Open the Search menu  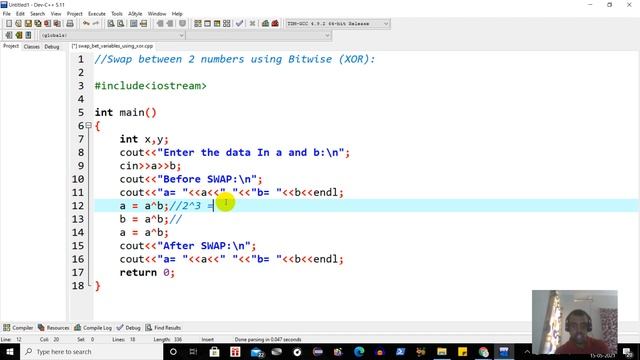[37, 13]
